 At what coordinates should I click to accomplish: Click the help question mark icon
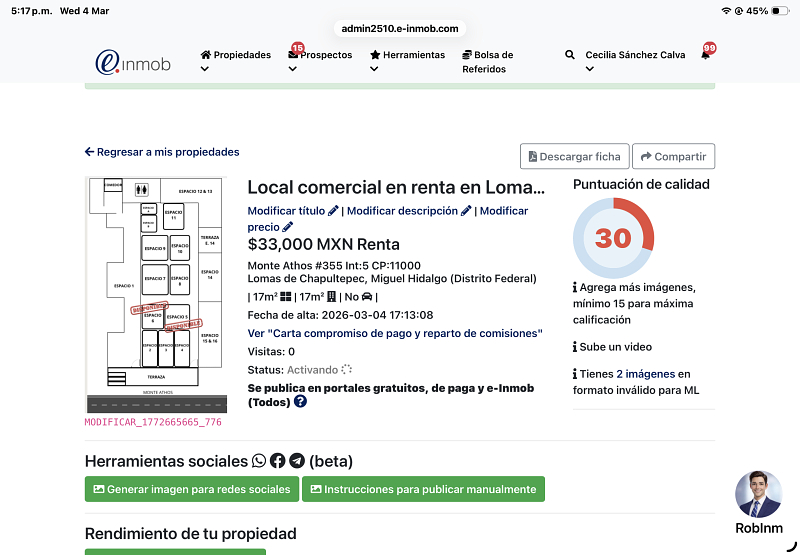tap(300, 402)
